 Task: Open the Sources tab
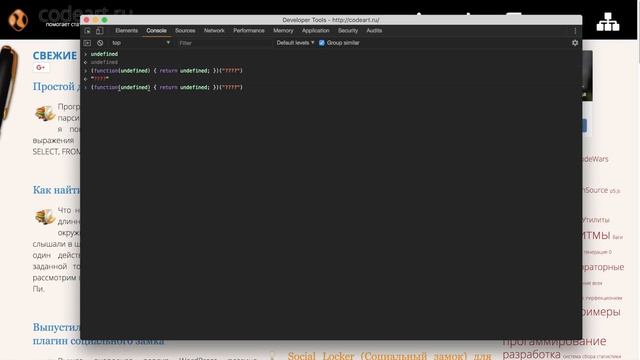[185, 31]
